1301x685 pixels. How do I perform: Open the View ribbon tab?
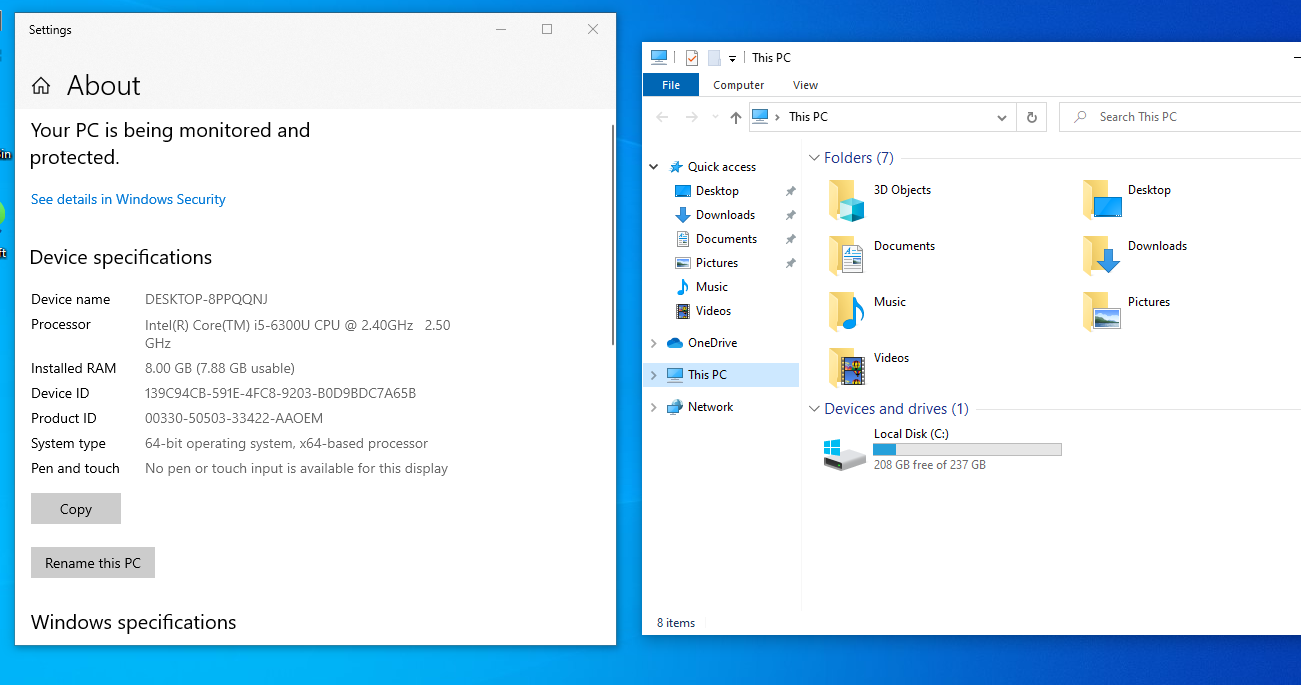(x=805, y=85)
